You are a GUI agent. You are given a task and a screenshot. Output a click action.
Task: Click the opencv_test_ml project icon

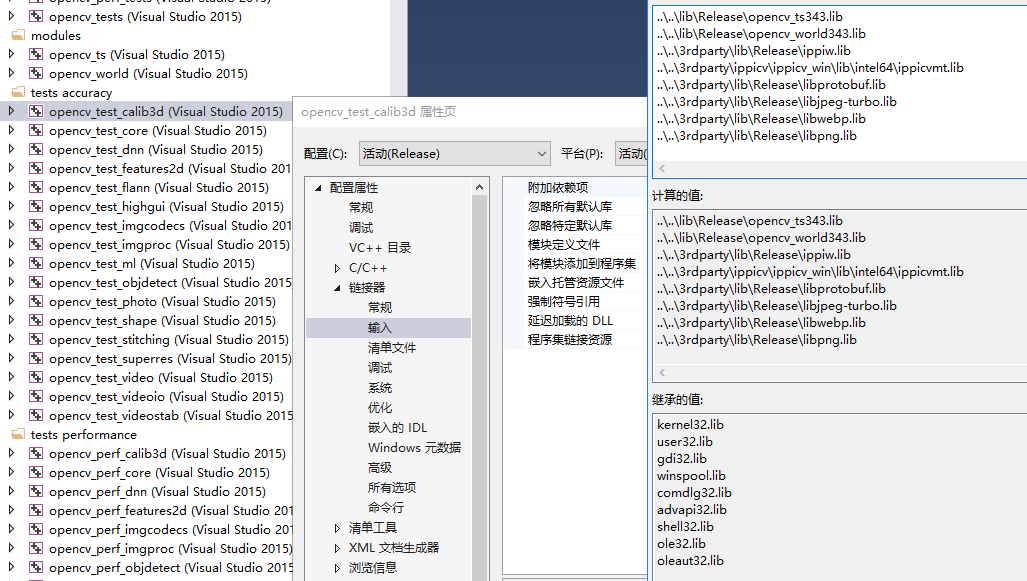pos(36,263)
